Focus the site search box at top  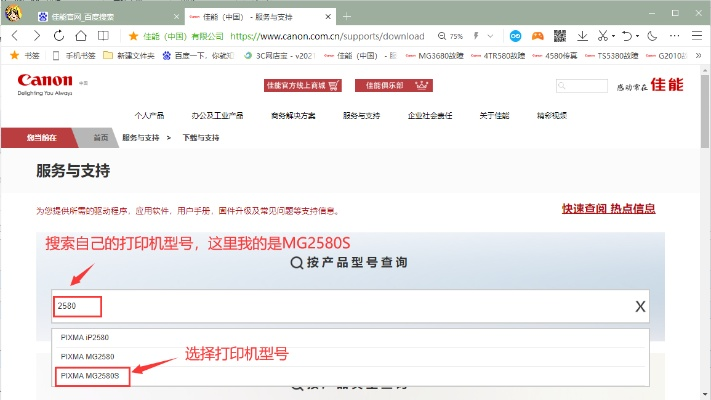tap(582, 86)
